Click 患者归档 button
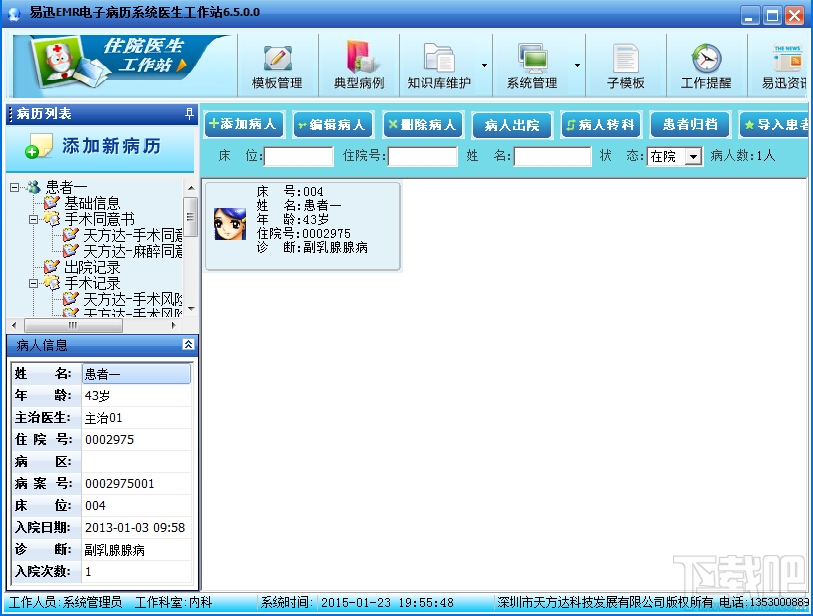Screen dimensions: 813x616 pyautogui.click(x=690, y=125)
